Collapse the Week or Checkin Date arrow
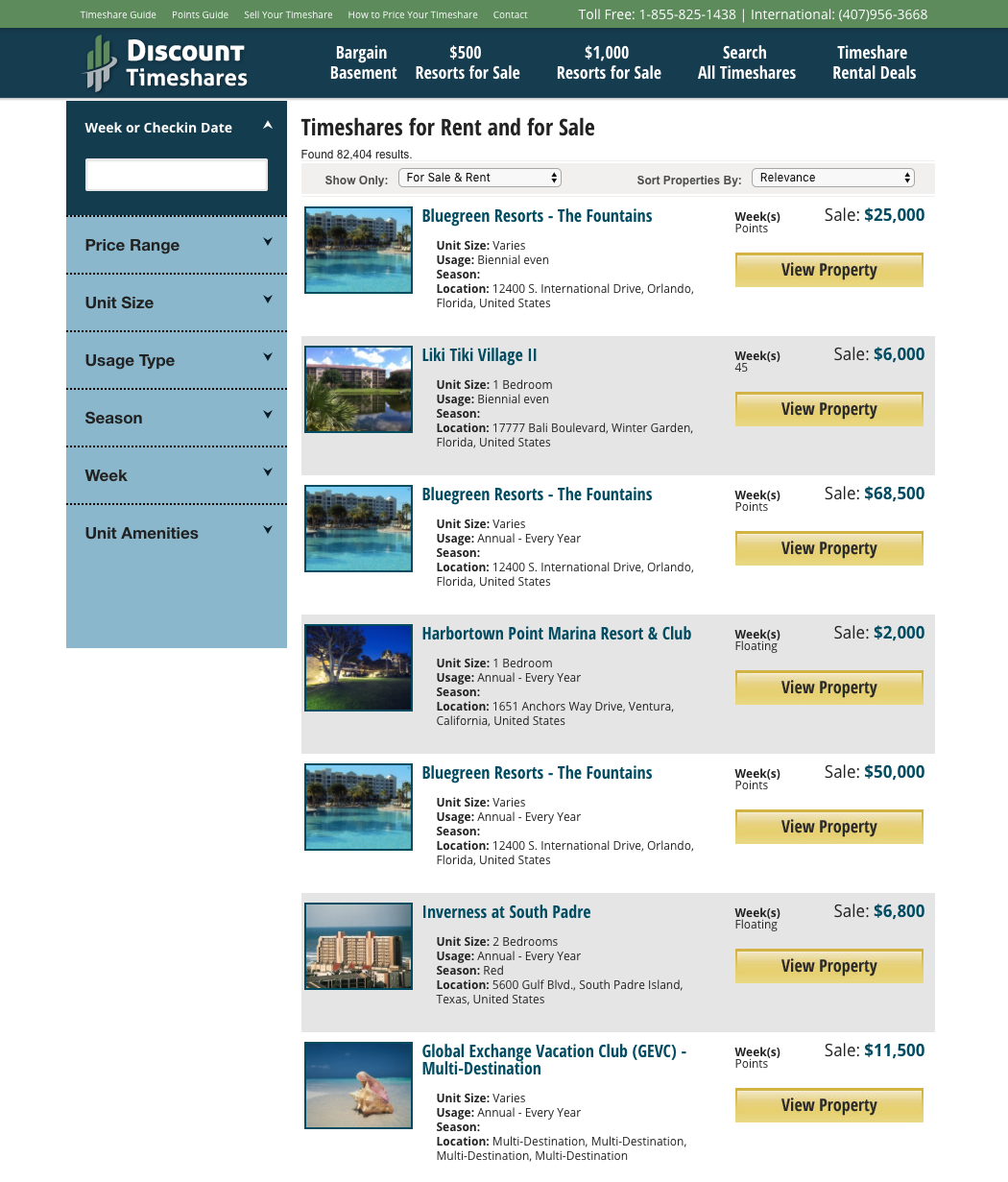This screenshot has height=1182, width=1008. point(268,125)
